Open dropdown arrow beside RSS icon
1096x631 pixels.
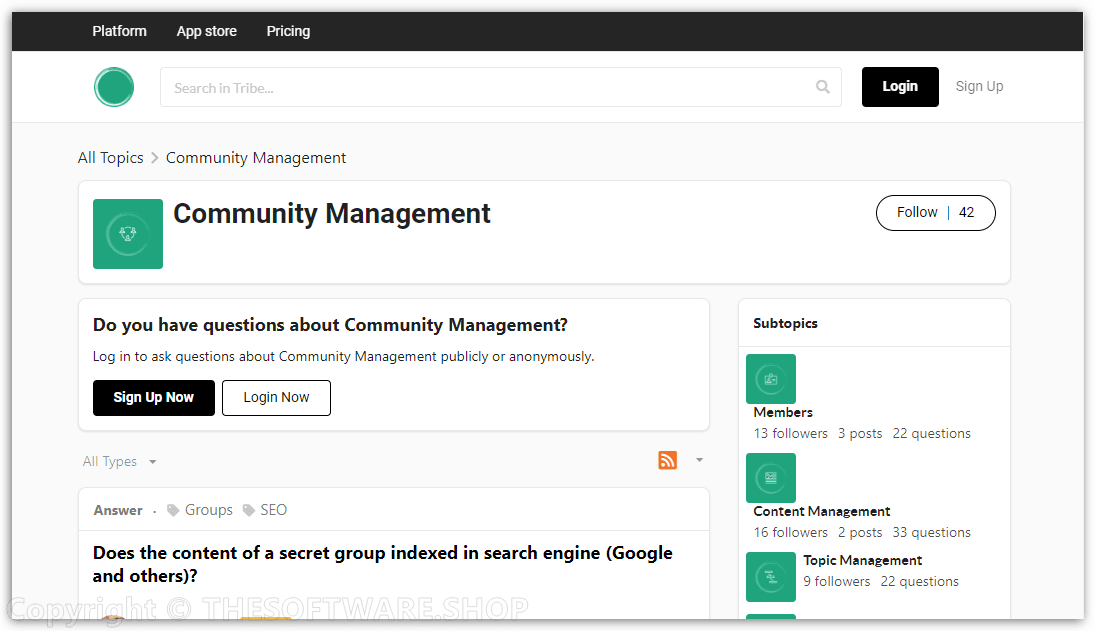click(x=699, y=460)
